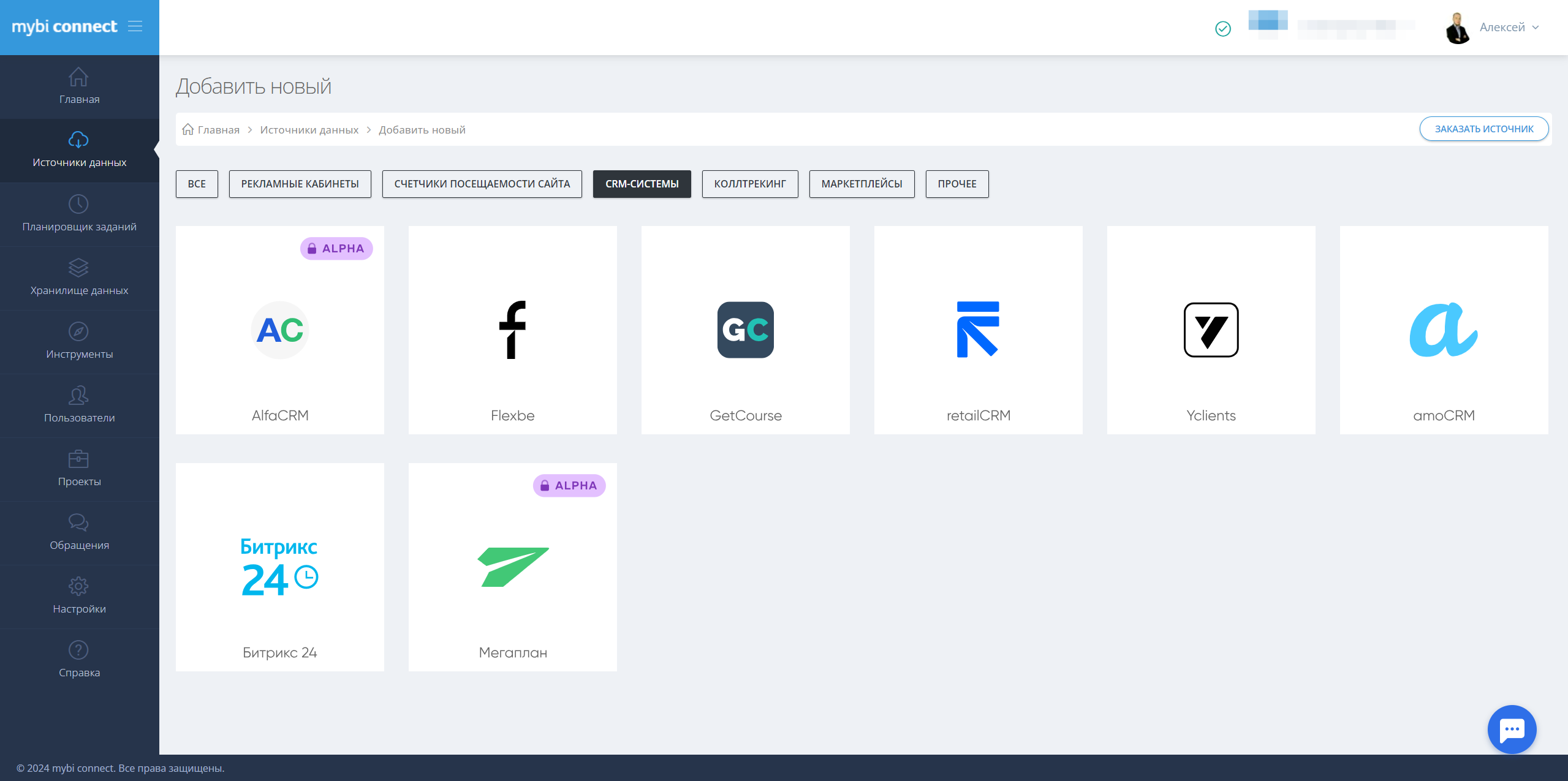Switch to РЕКЛАМНЫЕ КАБИНЕТЫ filter tab
The width and height of the screenshot is (1568, 781).
[300, 184]
